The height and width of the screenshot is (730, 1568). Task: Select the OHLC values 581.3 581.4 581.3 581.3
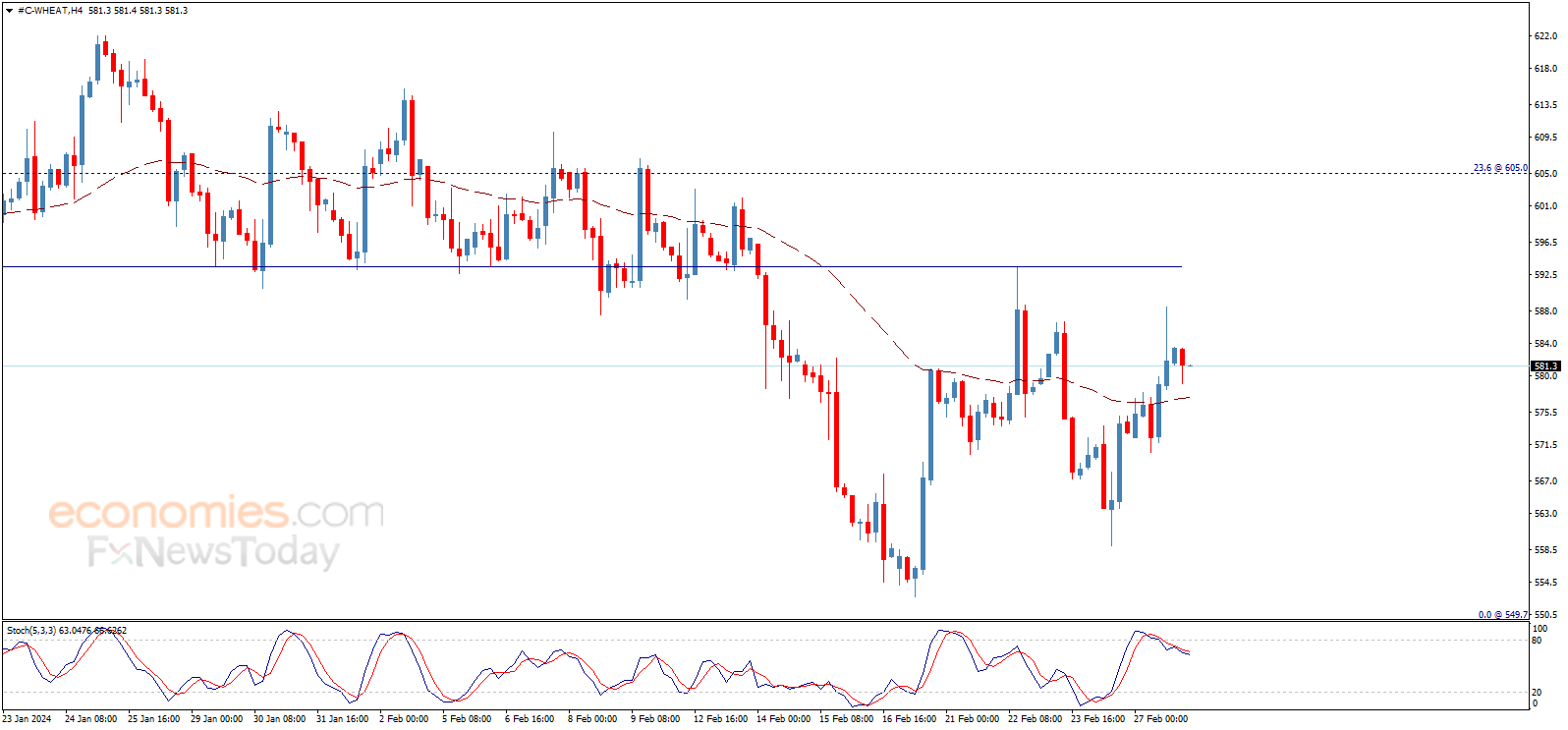click(x=138, y=11)
